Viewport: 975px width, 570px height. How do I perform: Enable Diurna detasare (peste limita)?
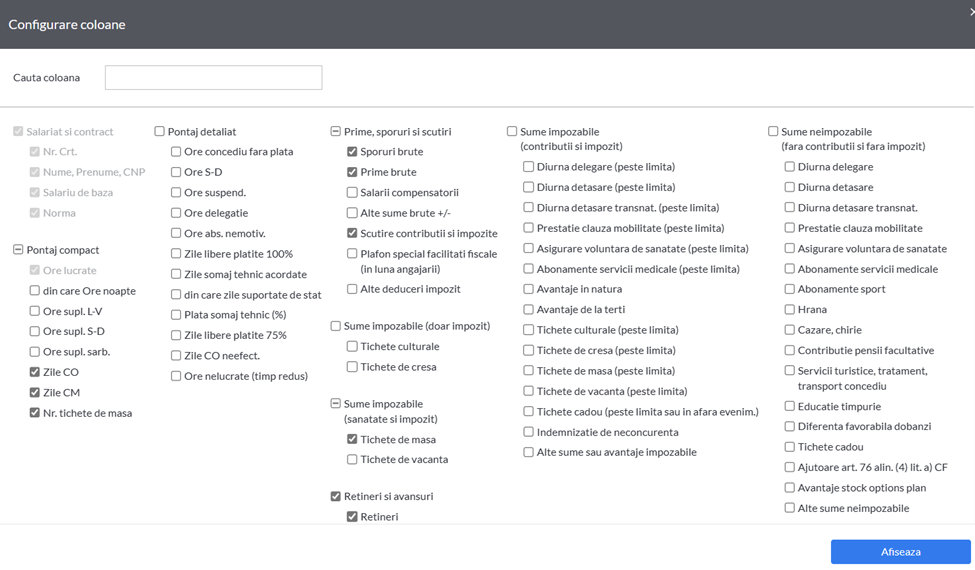point(529,187)
